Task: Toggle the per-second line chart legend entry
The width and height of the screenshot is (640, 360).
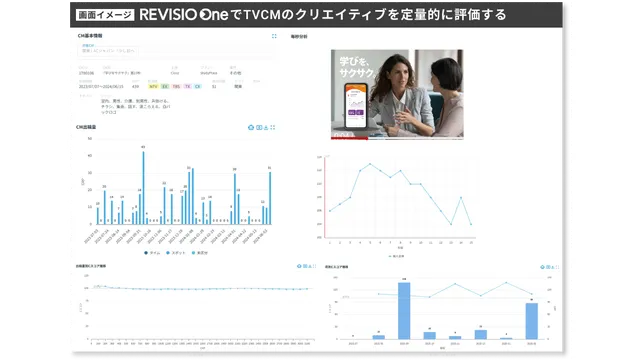Action: pyautogui.click(x=396, y=256)
